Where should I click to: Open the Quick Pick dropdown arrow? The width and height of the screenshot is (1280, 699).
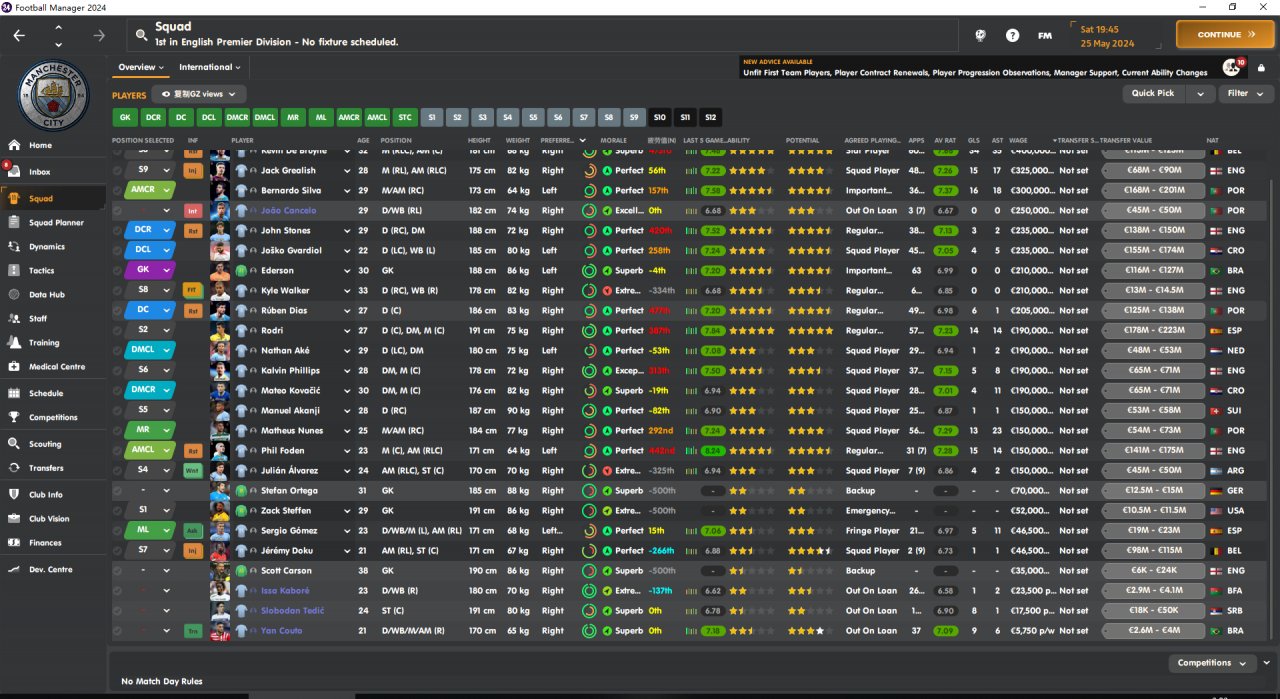1200,93
